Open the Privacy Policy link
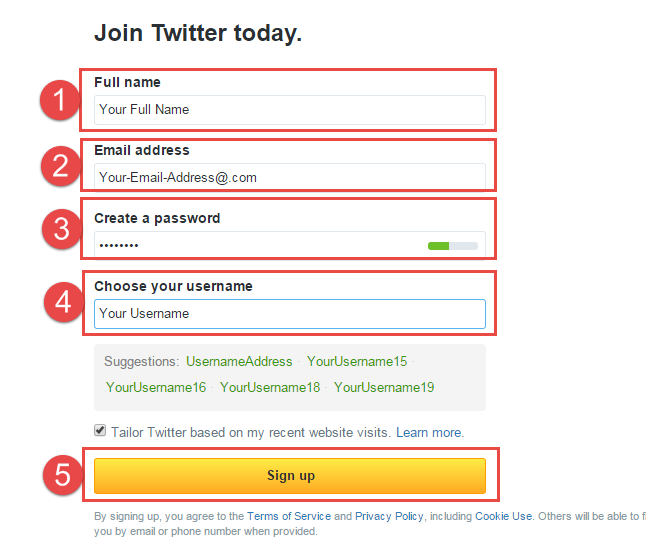This screenshot has height=547, width=646. pos(389,516)
